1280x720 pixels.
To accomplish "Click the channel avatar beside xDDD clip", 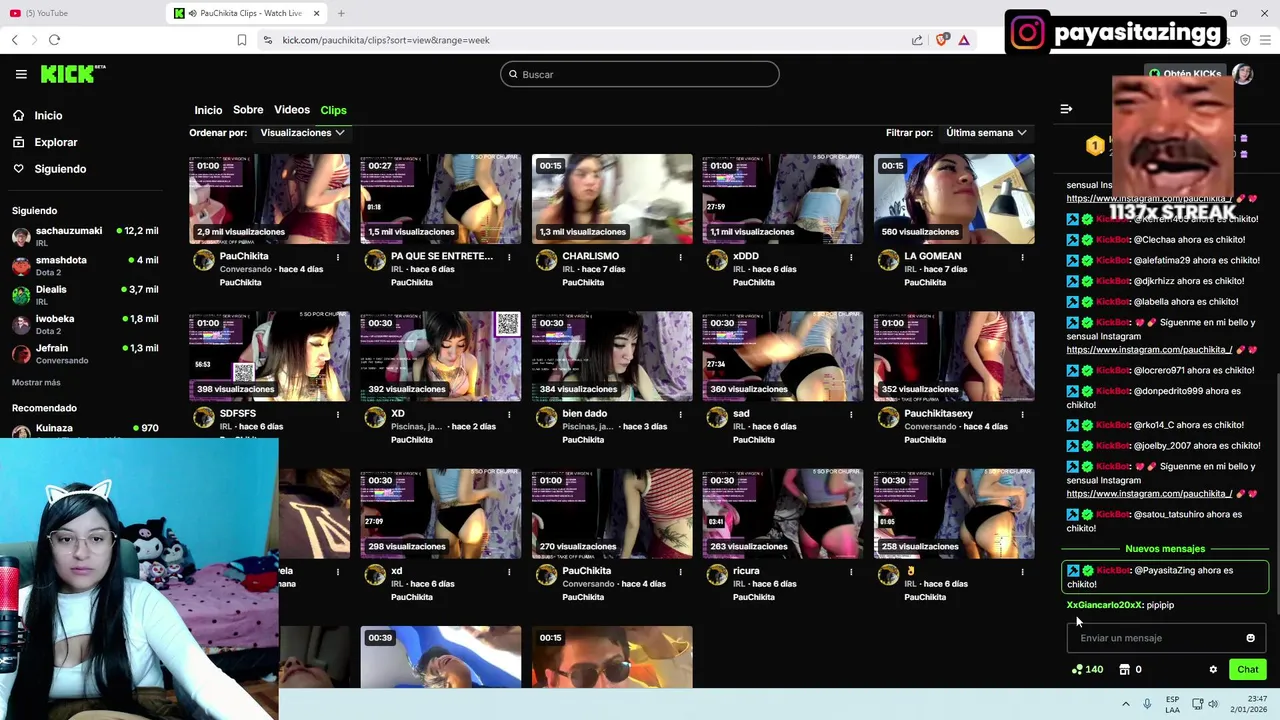I will pos(717,261).
